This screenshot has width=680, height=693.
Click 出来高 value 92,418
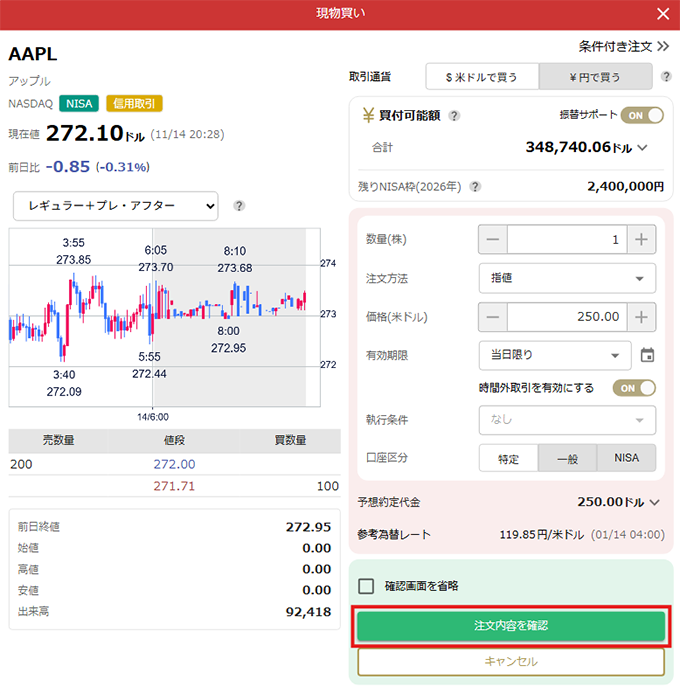pyautogui.click(x=308, y=612)
